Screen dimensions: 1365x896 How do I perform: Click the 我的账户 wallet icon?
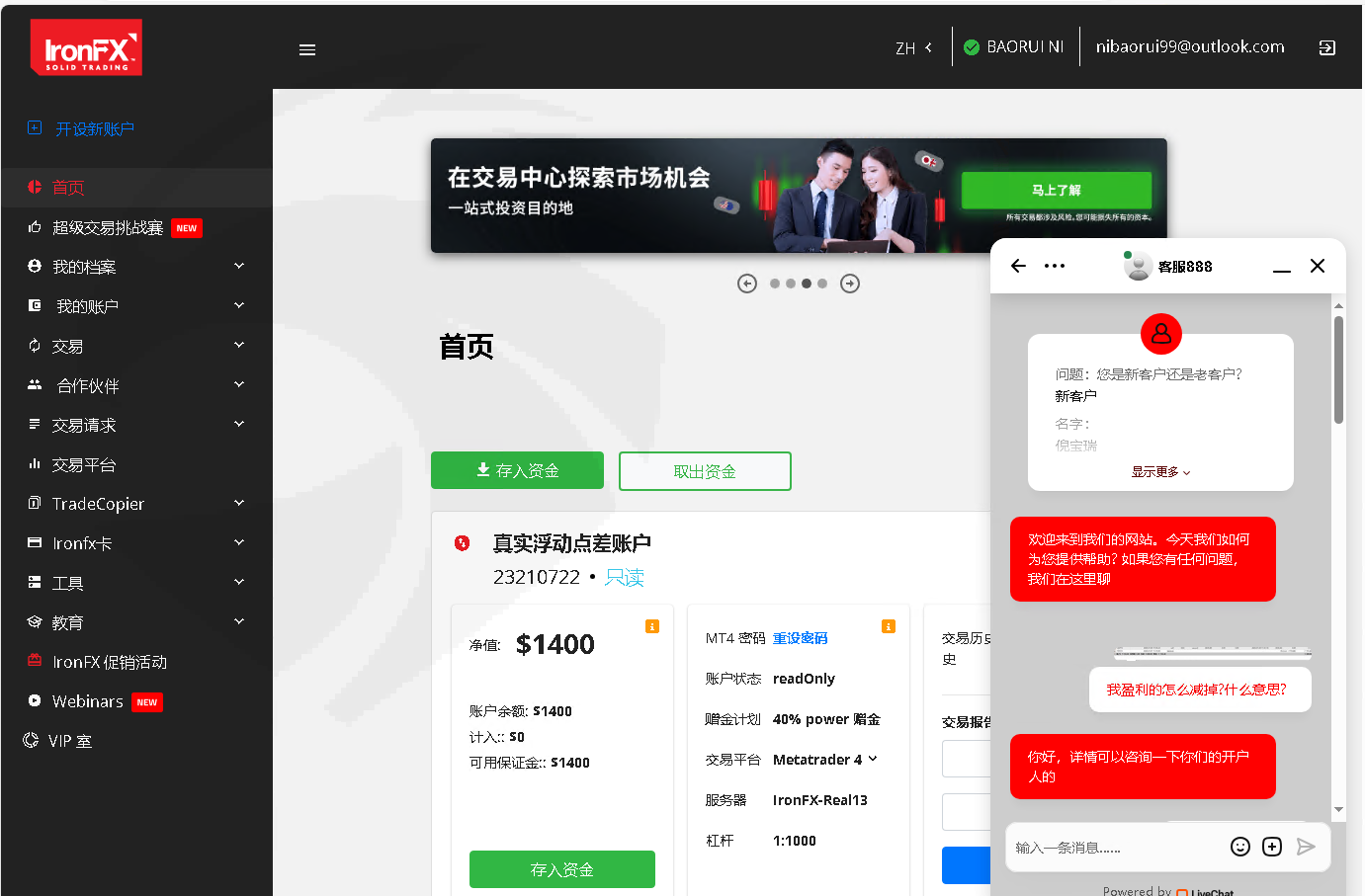(35, 306)
